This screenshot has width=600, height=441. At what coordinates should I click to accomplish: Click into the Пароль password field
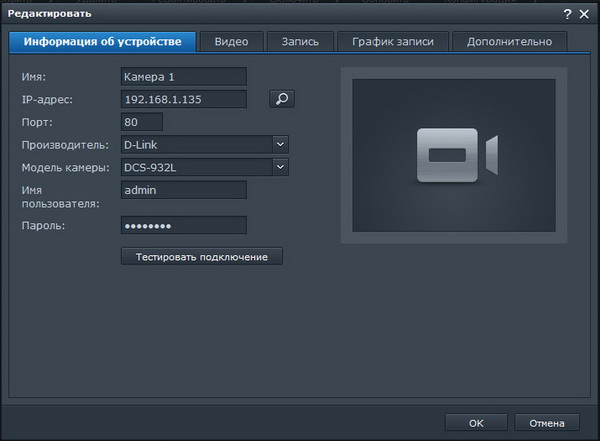pos(183,225)
